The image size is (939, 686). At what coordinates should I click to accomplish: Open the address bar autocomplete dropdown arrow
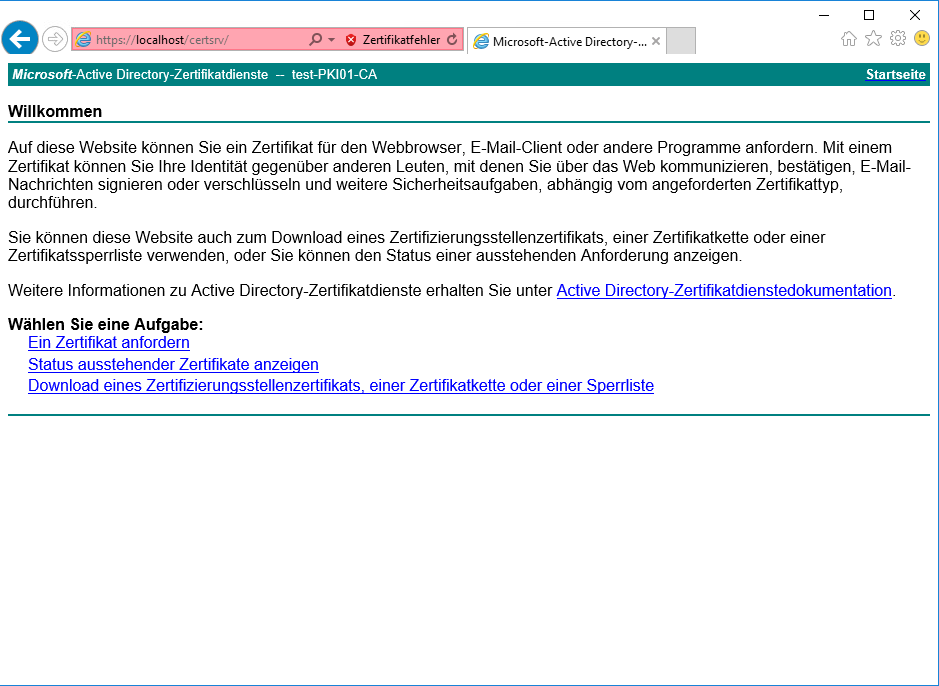(x=332, y=40)
